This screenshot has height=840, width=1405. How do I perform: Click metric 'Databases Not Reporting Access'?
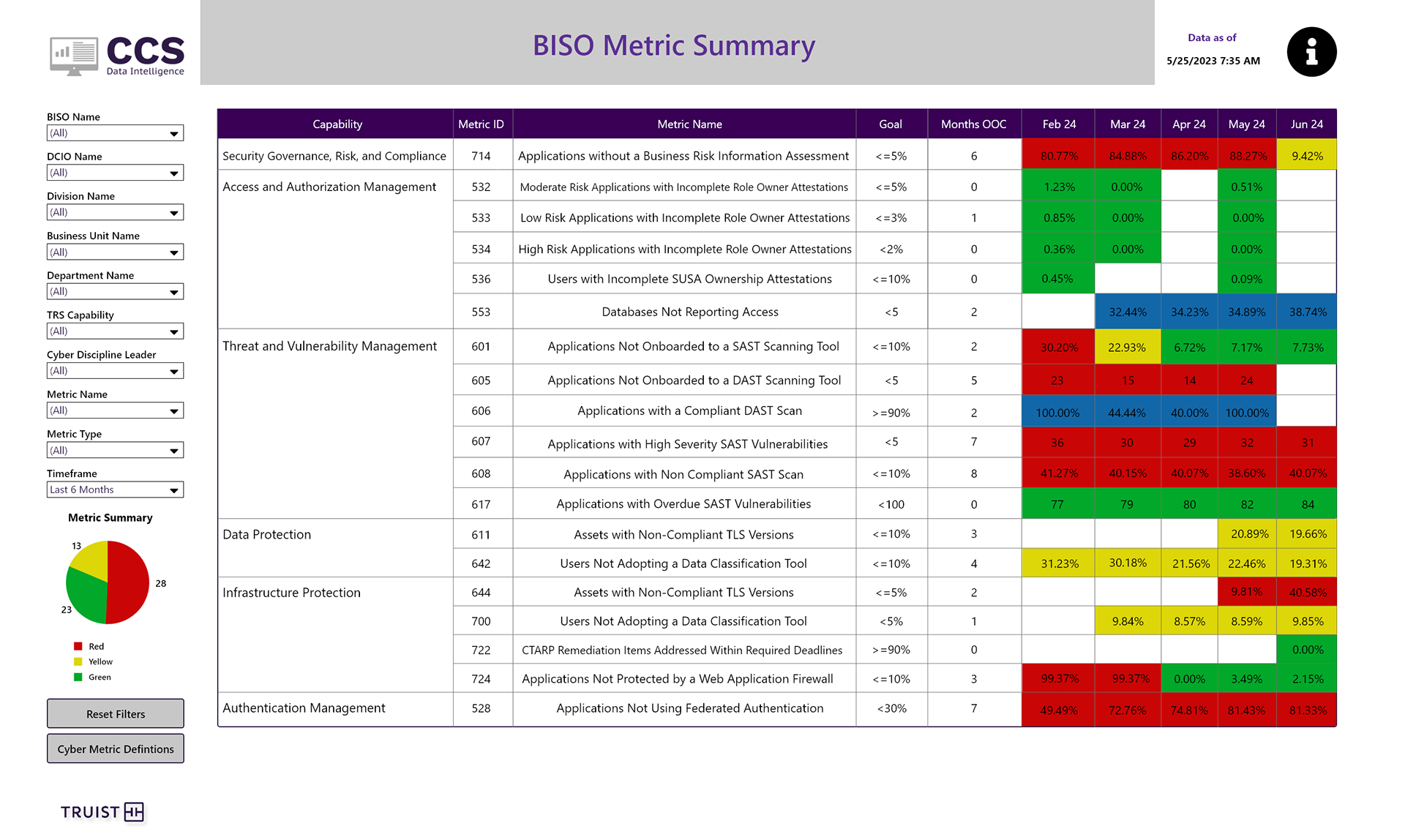pos(690,312)
